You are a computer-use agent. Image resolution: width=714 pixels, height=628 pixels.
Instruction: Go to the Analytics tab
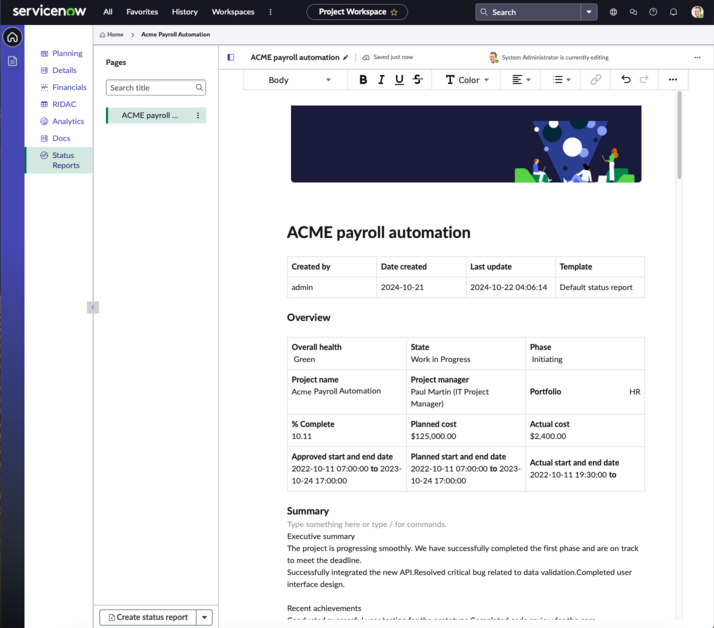(x=62, y=121)
